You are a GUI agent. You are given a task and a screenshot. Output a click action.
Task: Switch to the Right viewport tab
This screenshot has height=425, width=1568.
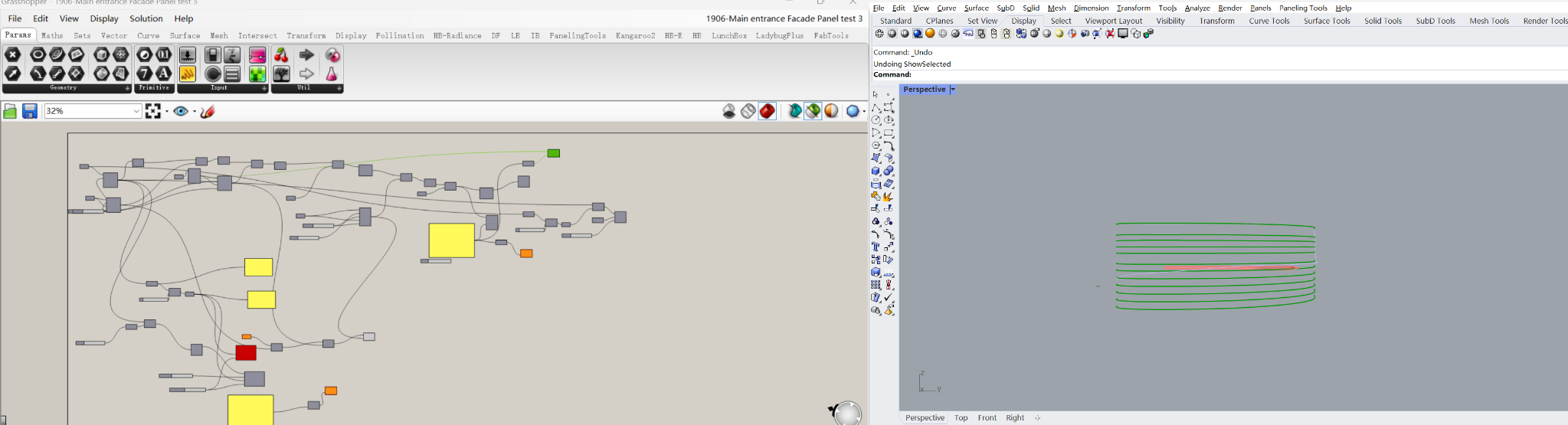coord(1015,417)
